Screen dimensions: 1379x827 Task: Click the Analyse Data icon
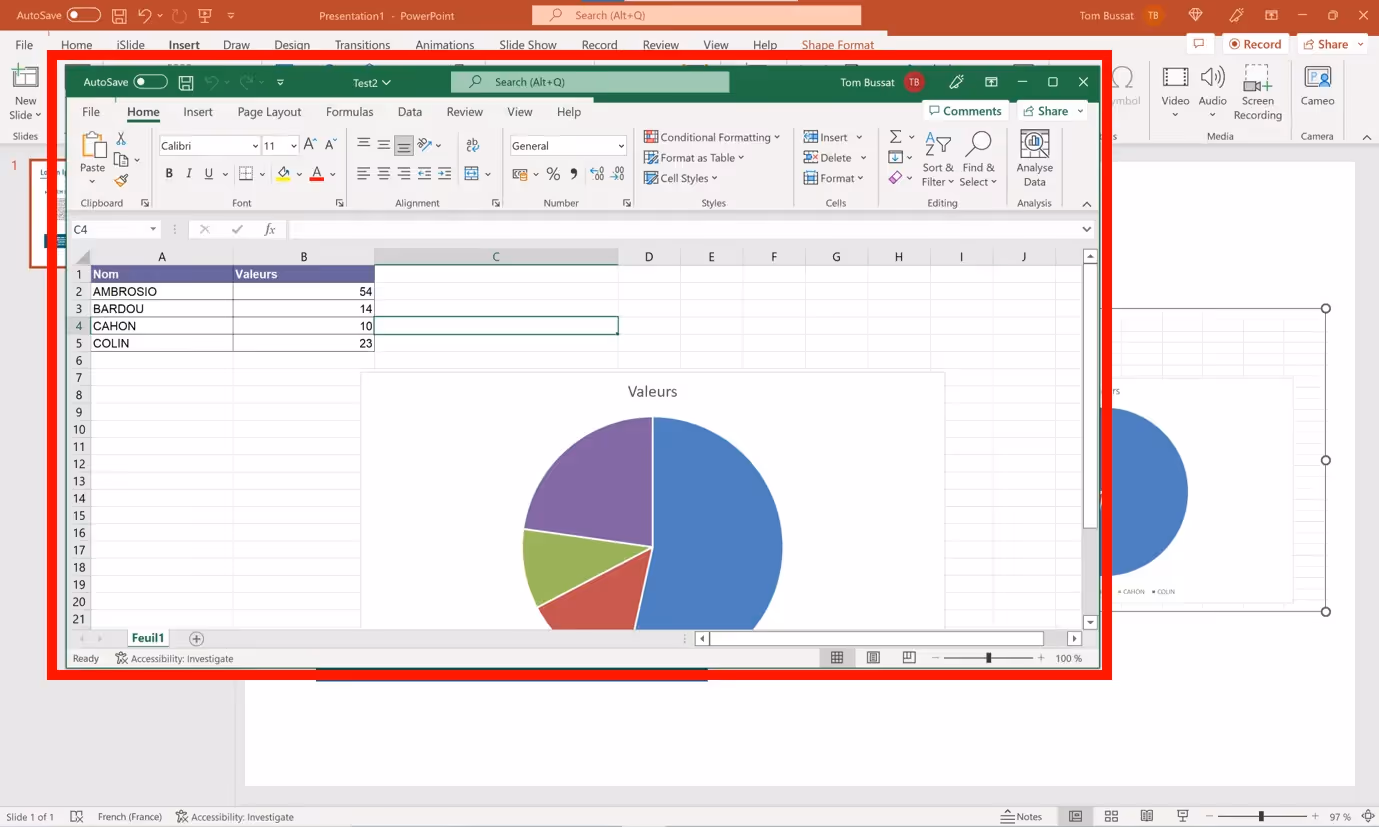coord(1034,146)
